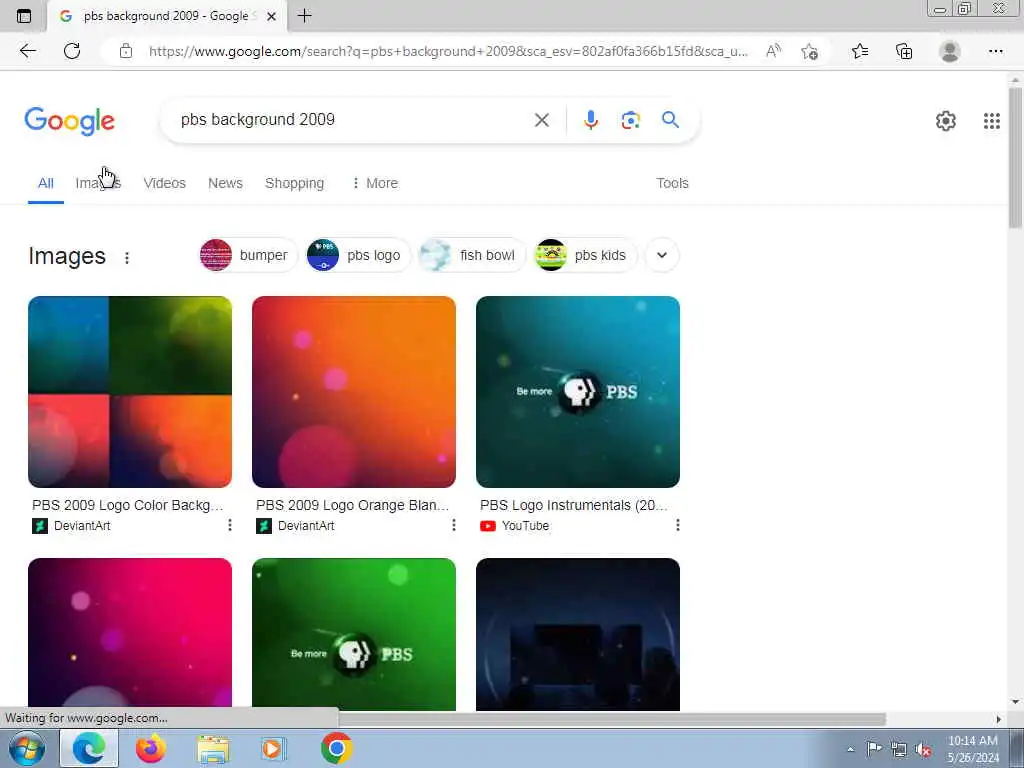Close the pbs background 2009 tab

272,16
